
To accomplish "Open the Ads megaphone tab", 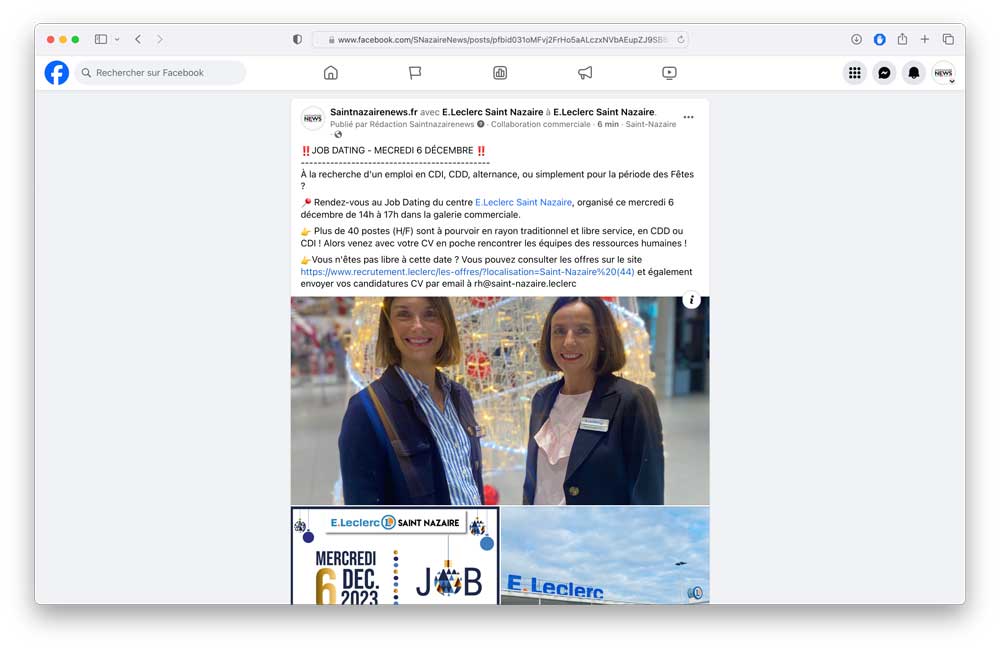I will click(x=585, y=73).
